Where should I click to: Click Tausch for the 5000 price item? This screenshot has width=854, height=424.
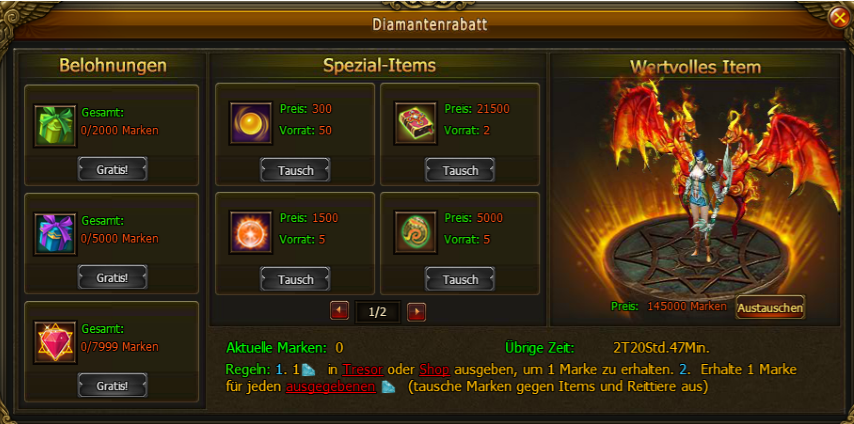(460, 279)
